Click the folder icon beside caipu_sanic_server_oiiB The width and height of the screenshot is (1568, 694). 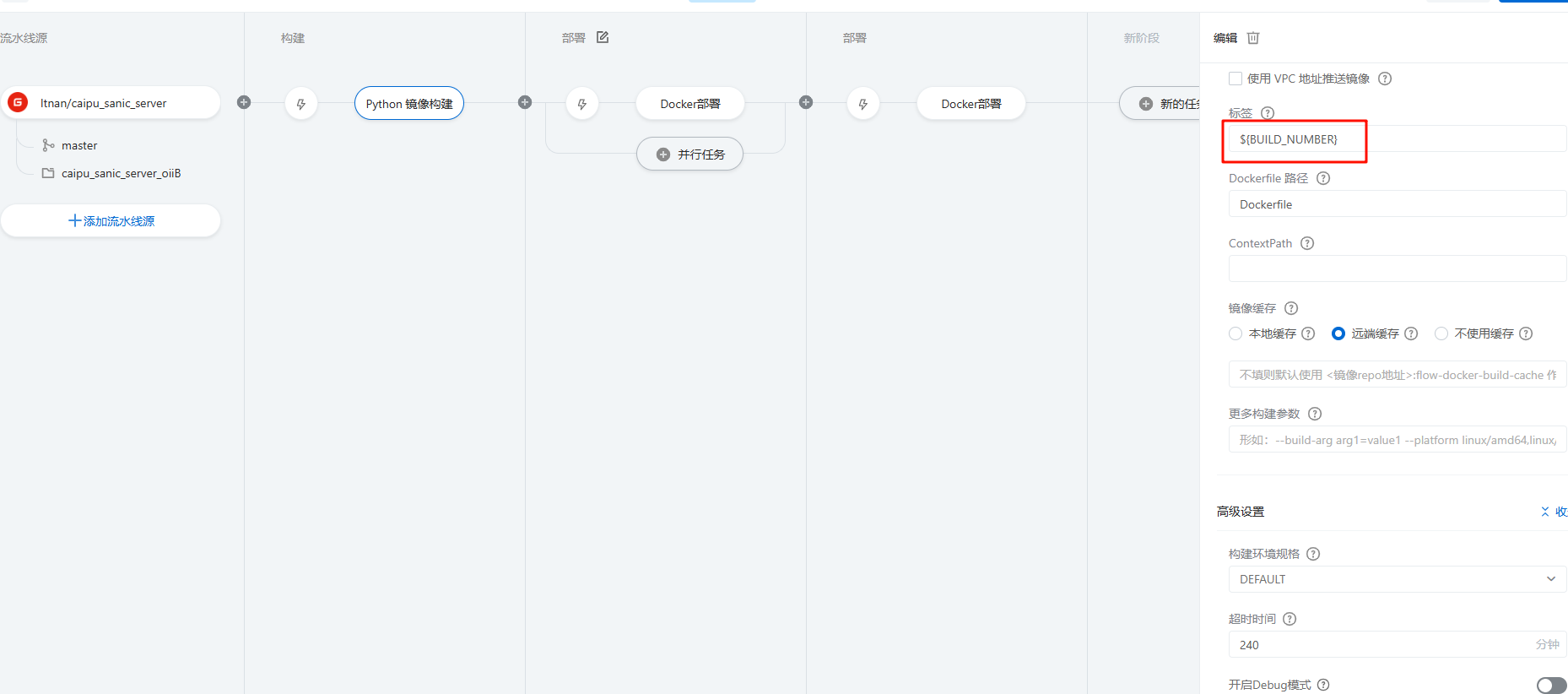48,173
